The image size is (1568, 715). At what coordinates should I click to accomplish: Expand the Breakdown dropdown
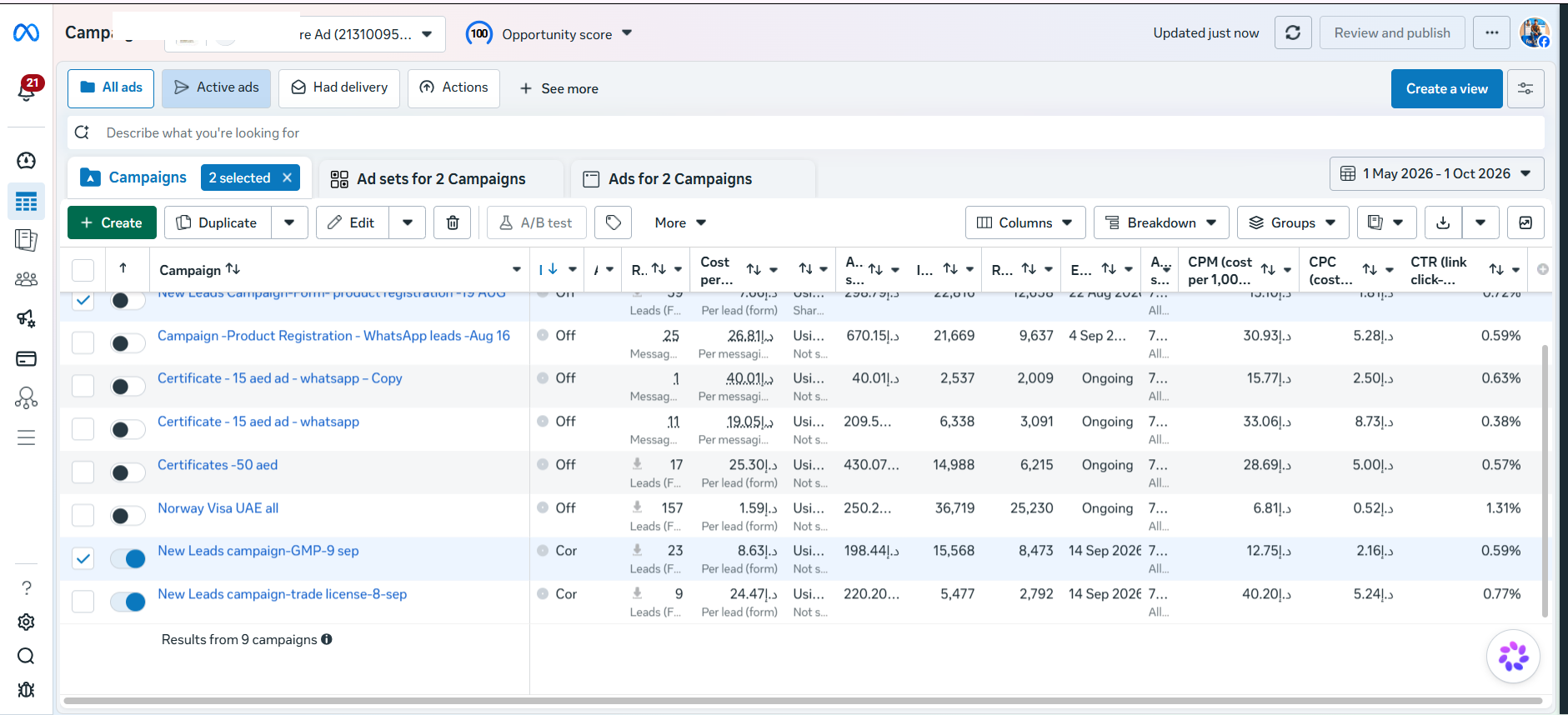1161,222
